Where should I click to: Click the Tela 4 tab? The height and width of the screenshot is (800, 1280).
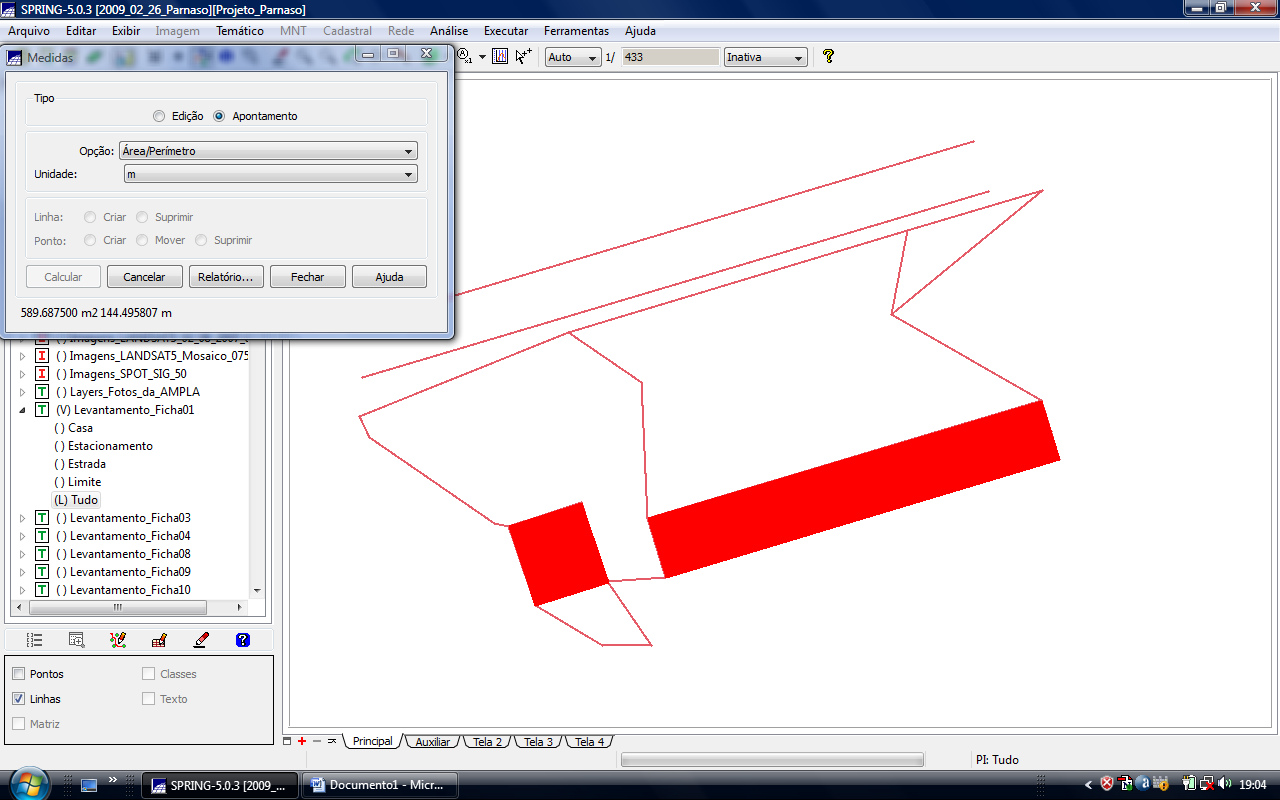pos(589,742)
